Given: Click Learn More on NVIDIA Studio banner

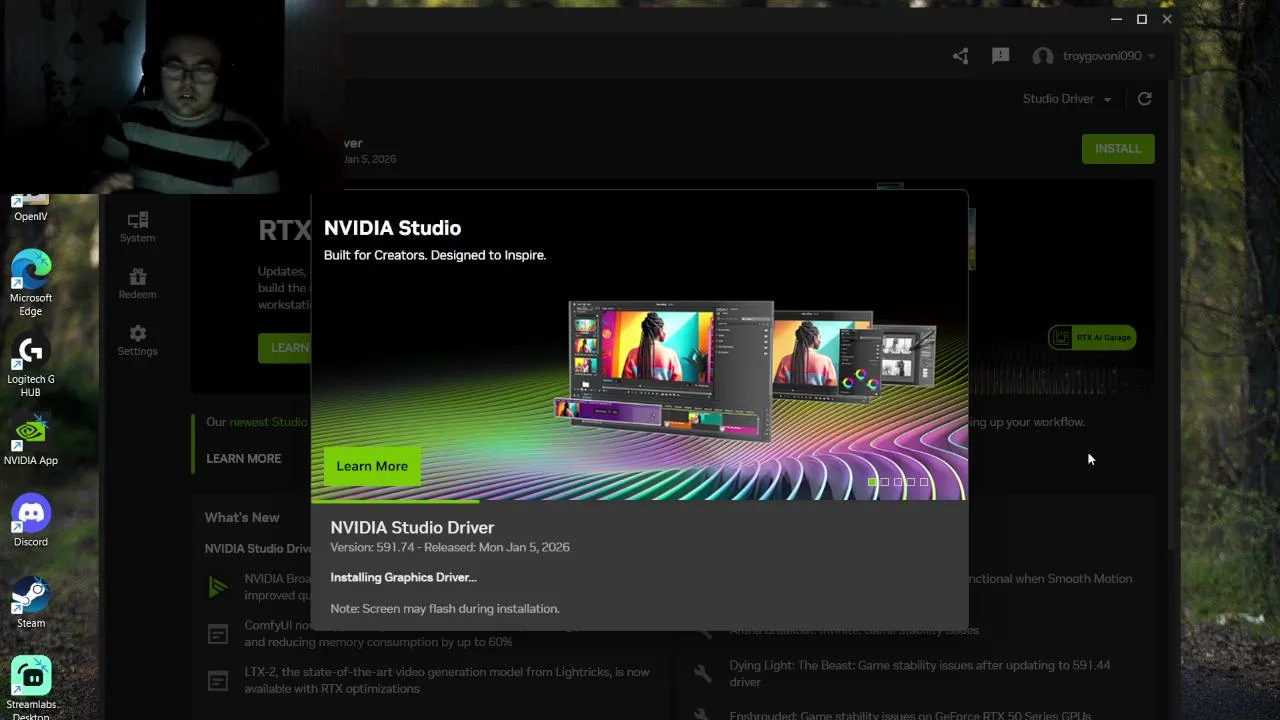Looking at the screenshot, I should (x=372, y=466).
